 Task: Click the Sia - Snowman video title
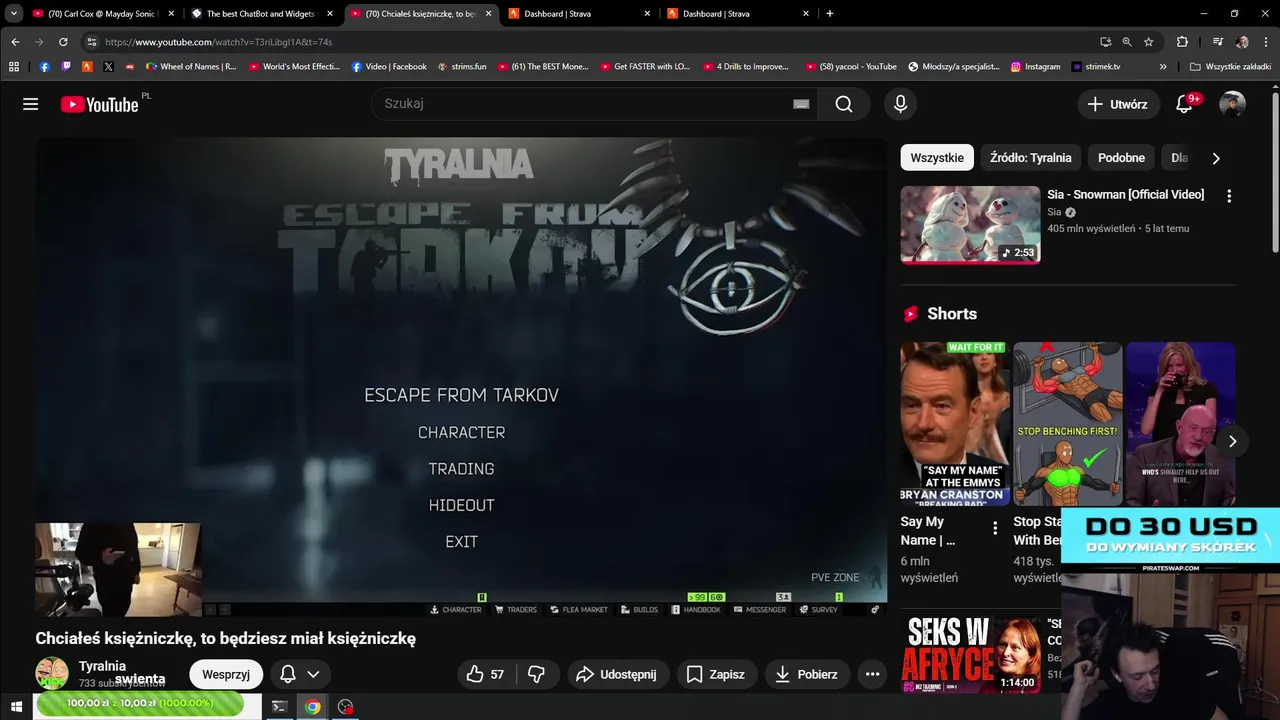[x=1125, y=195]
